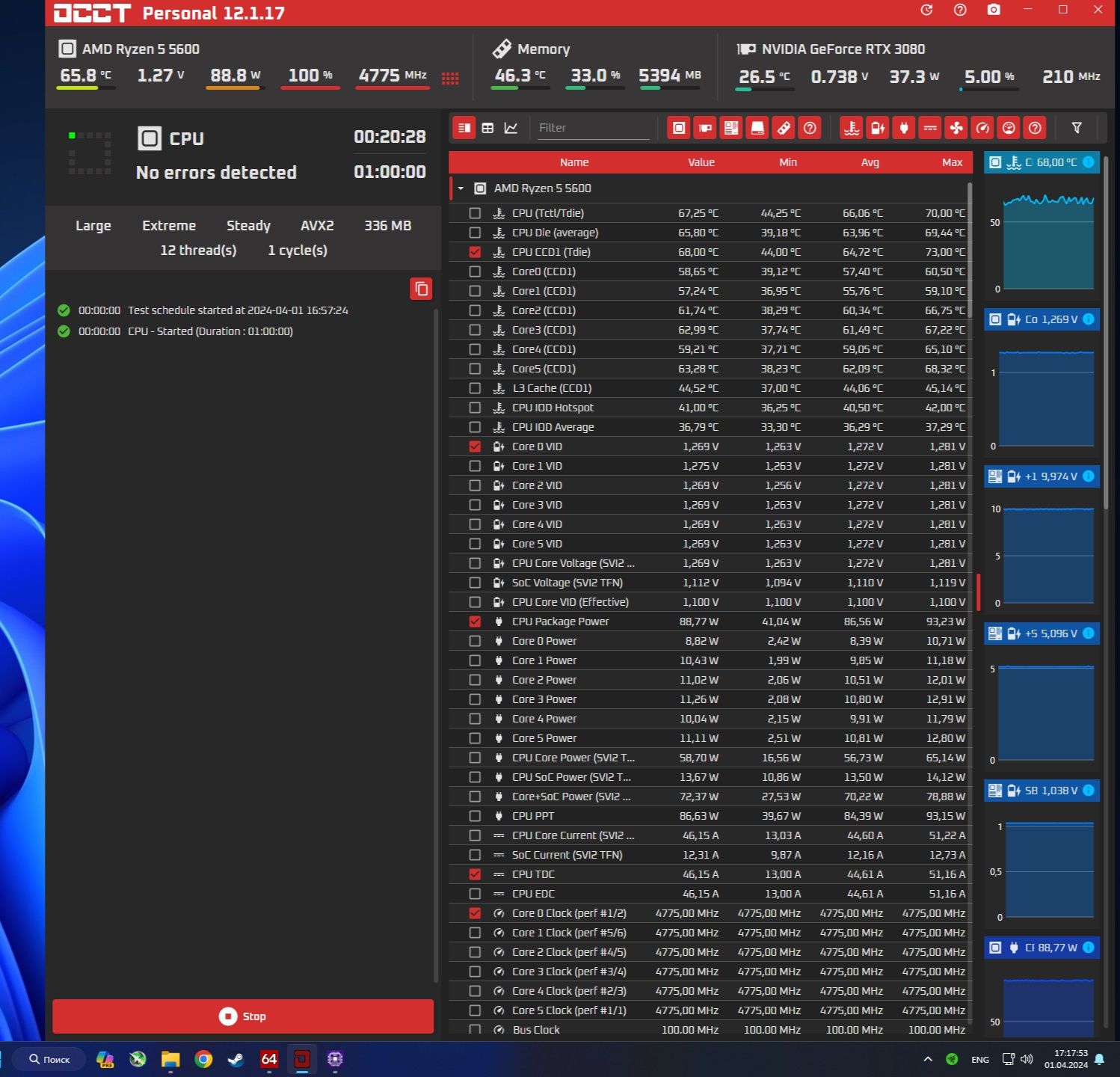Viewport: 1120px width, 1077px height.
Task: Collapse the AMD Ryzen 5 5600 group
Action: click(x=461, y=188)
